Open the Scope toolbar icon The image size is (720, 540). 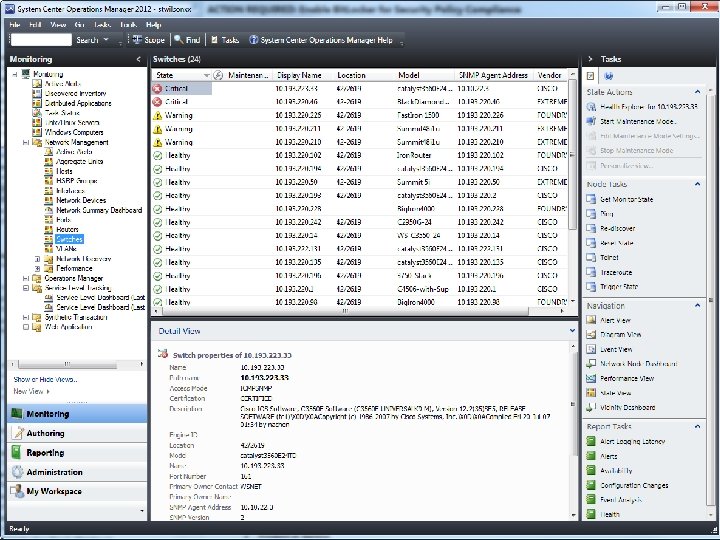pyautogui.click(x=137, y=40)
